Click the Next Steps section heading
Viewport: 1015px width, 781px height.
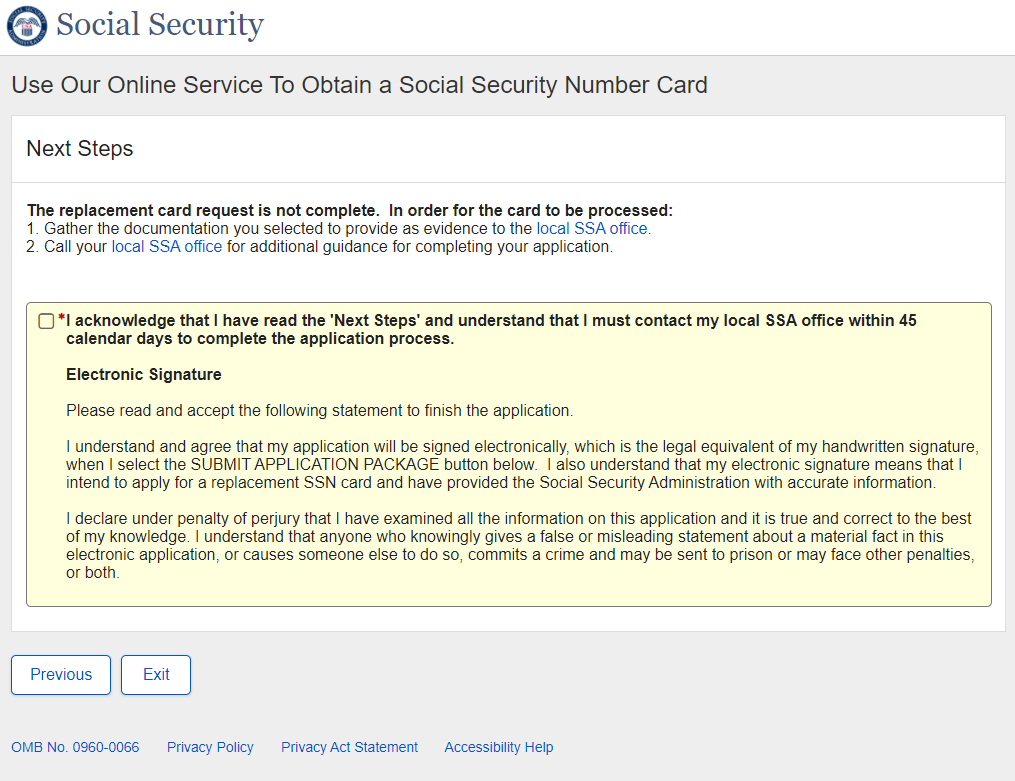click(80, 149)
